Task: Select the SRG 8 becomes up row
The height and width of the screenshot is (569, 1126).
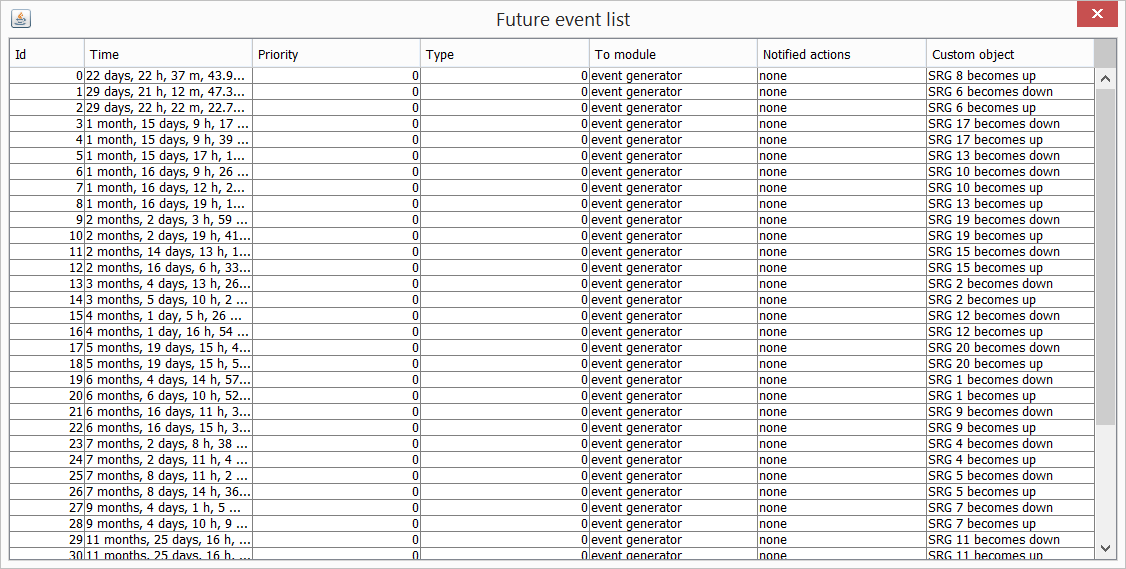Action: coord(552,75)
